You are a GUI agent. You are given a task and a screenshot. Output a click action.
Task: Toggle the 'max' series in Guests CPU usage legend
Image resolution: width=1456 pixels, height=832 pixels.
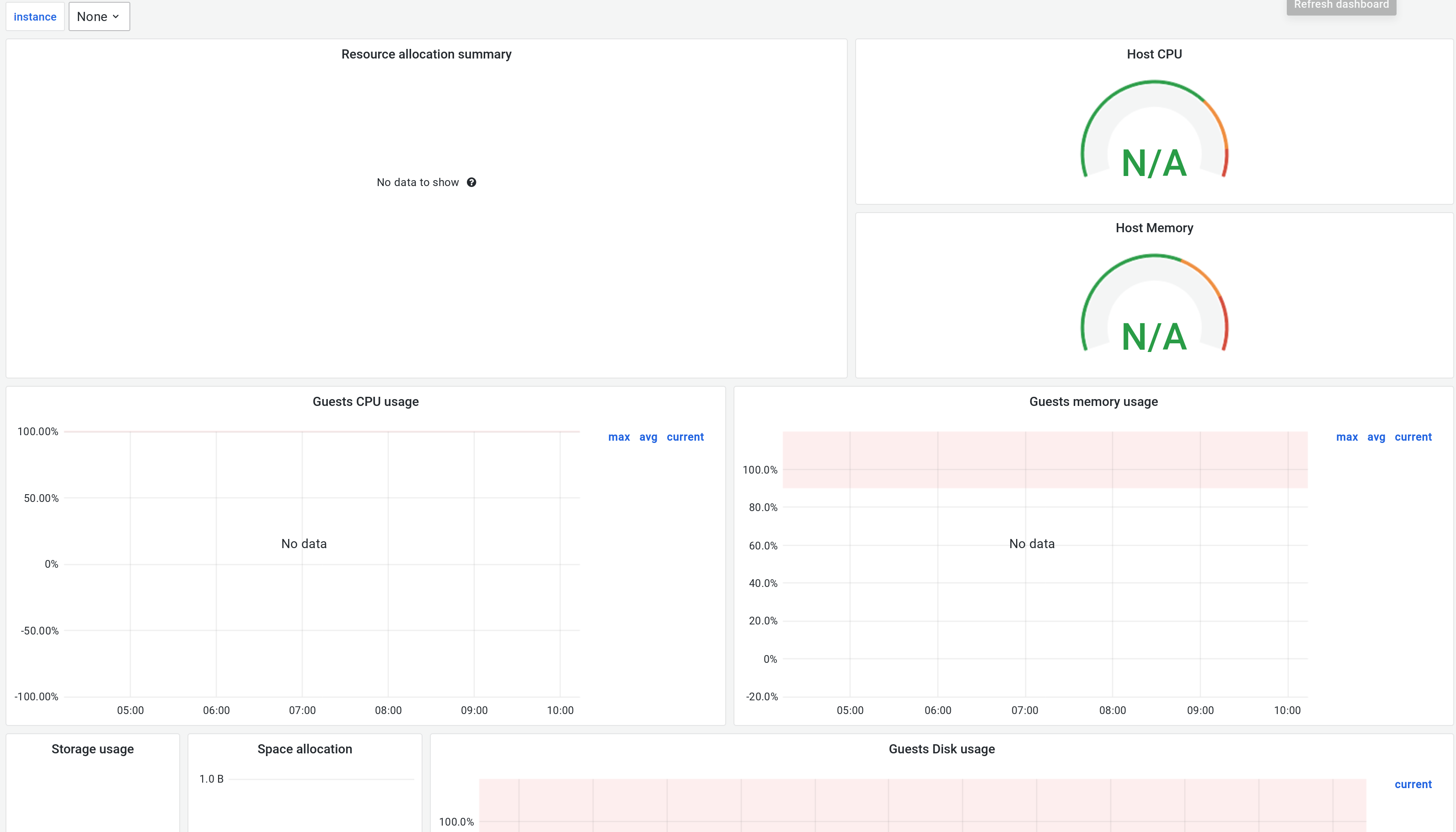click(619, 437)
